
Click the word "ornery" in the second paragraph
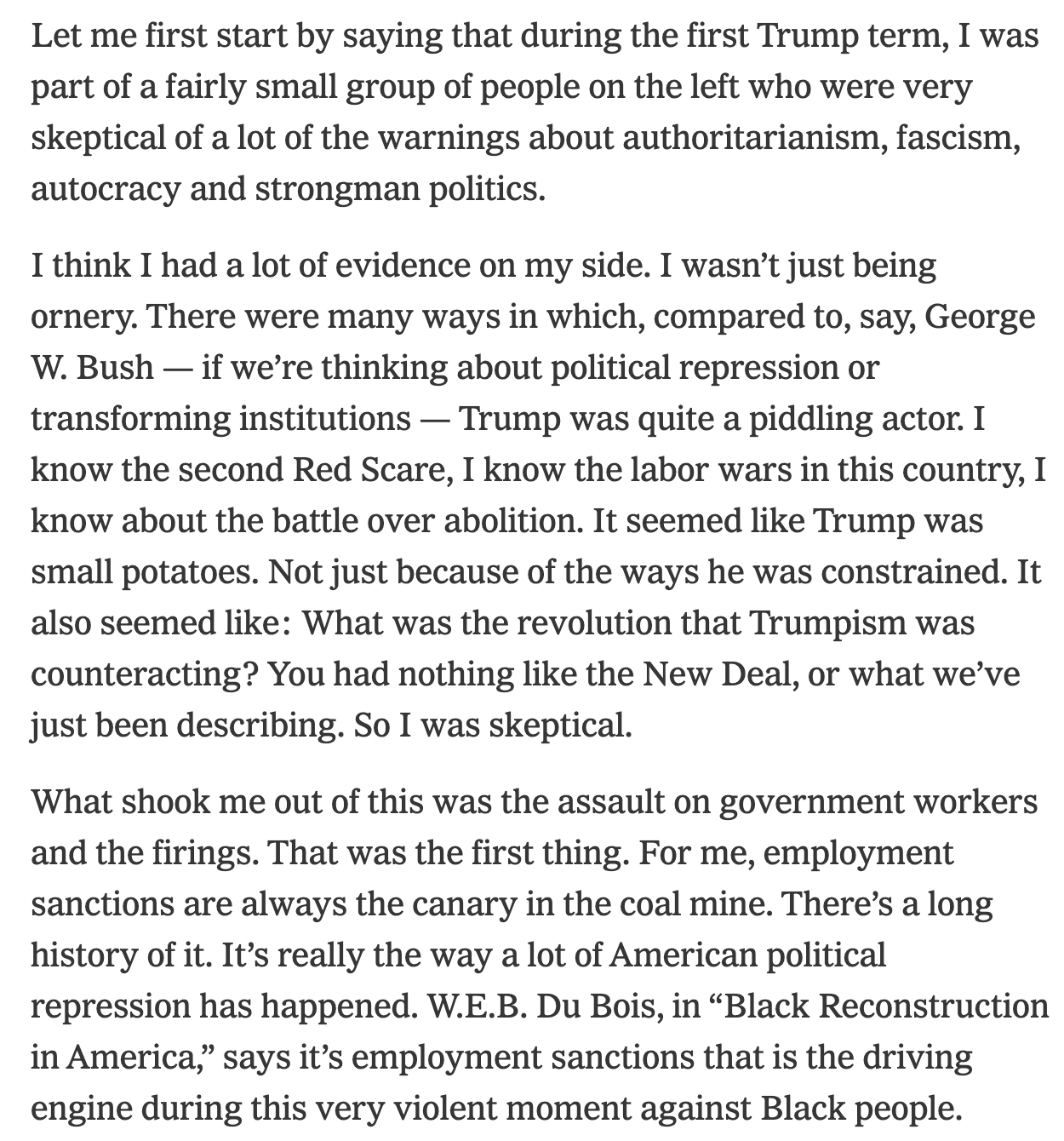point(82,318)
